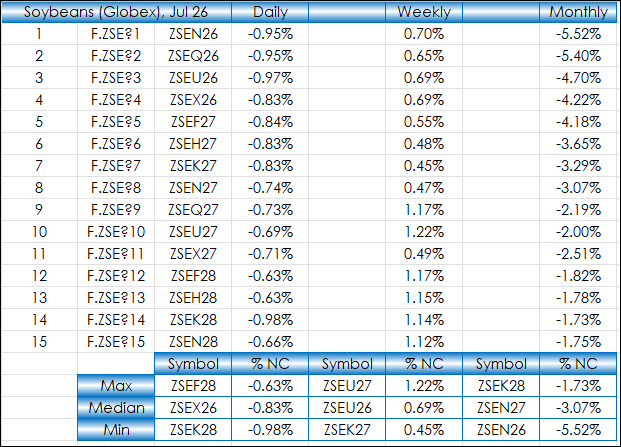621x447 pixels.
Task: Click the Monthly column header
Action: [578, 12]
